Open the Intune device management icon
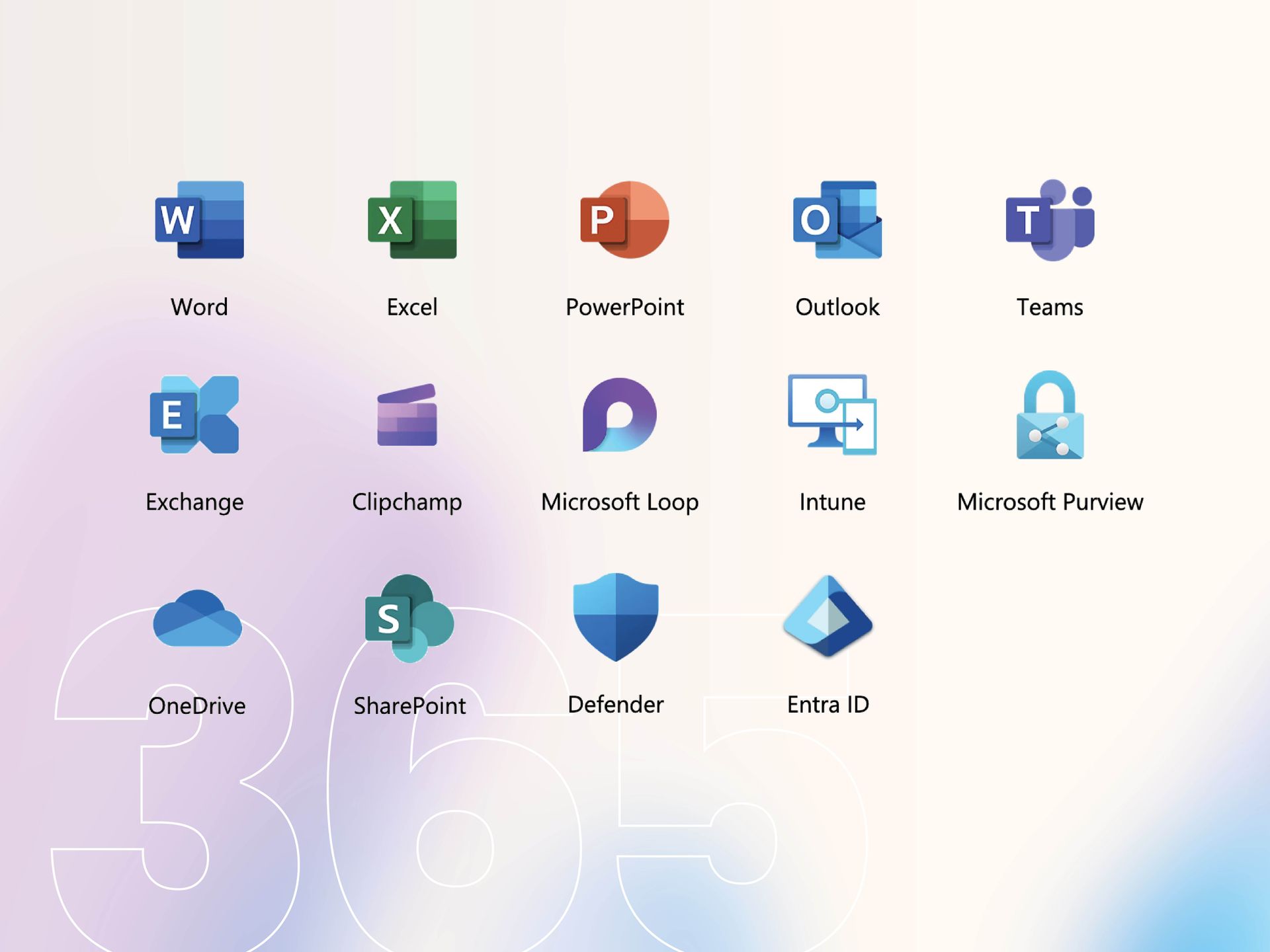This screenshot has height=952, width=1270. [832, 415]
